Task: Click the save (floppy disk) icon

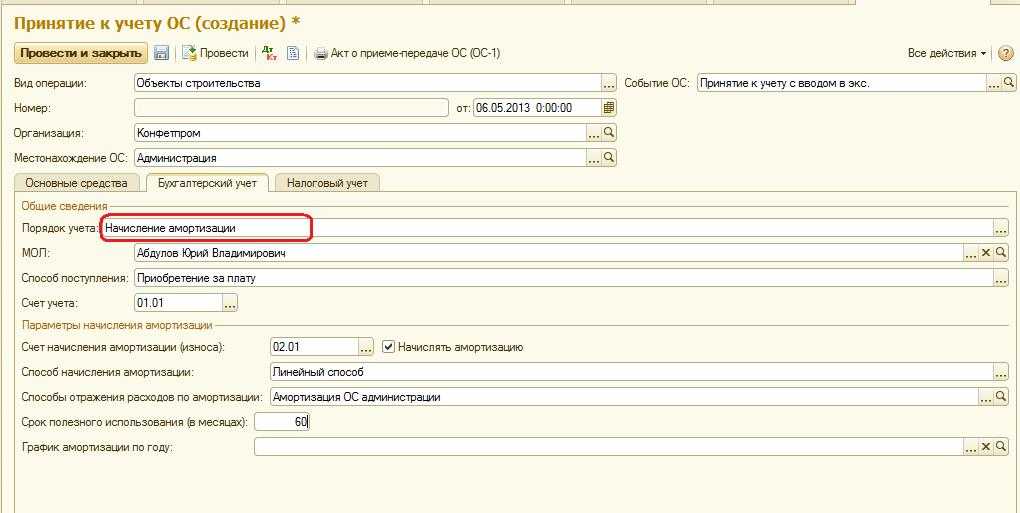Action: click(x=161, y=53)
